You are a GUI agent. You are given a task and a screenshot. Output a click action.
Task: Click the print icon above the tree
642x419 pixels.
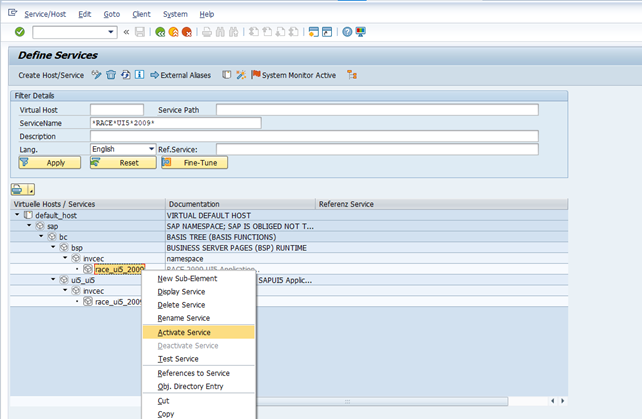(18, 189)
